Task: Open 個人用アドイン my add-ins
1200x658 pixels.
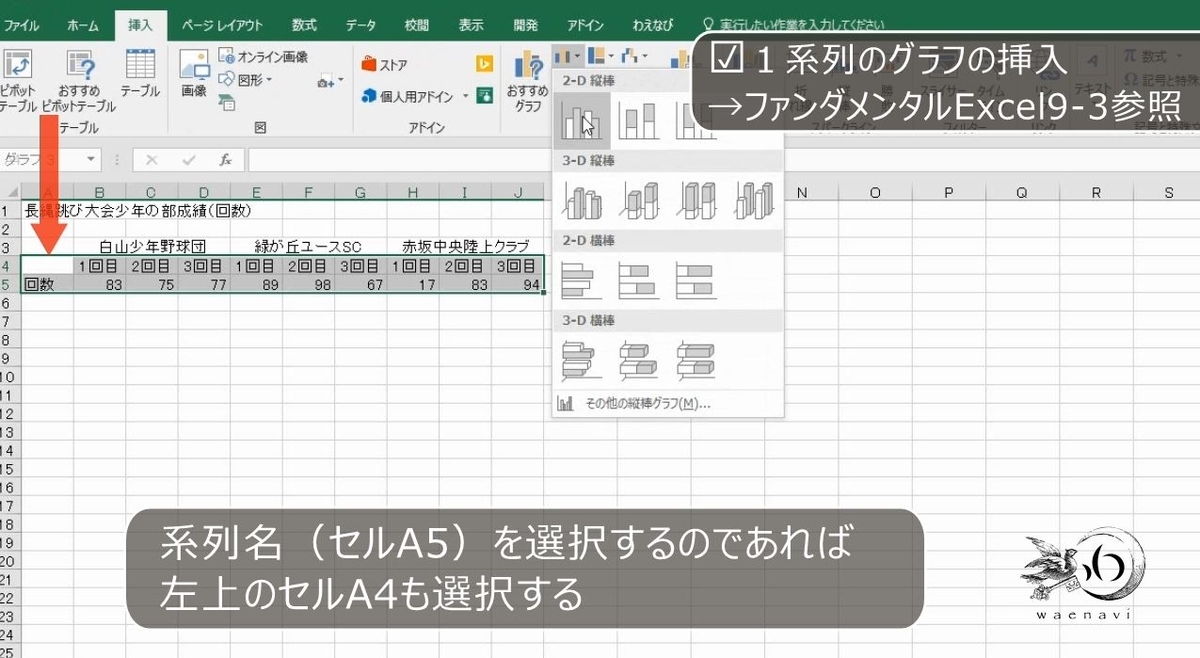Action: click(x=408, y=97)
